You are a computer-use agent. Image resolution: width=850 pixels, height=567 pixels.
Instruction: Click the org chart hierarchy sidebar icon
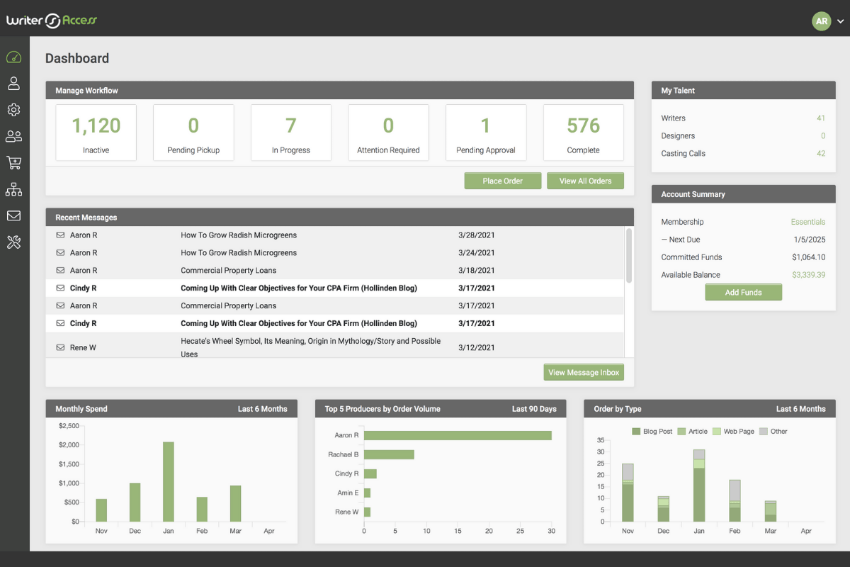coord(14,189)
